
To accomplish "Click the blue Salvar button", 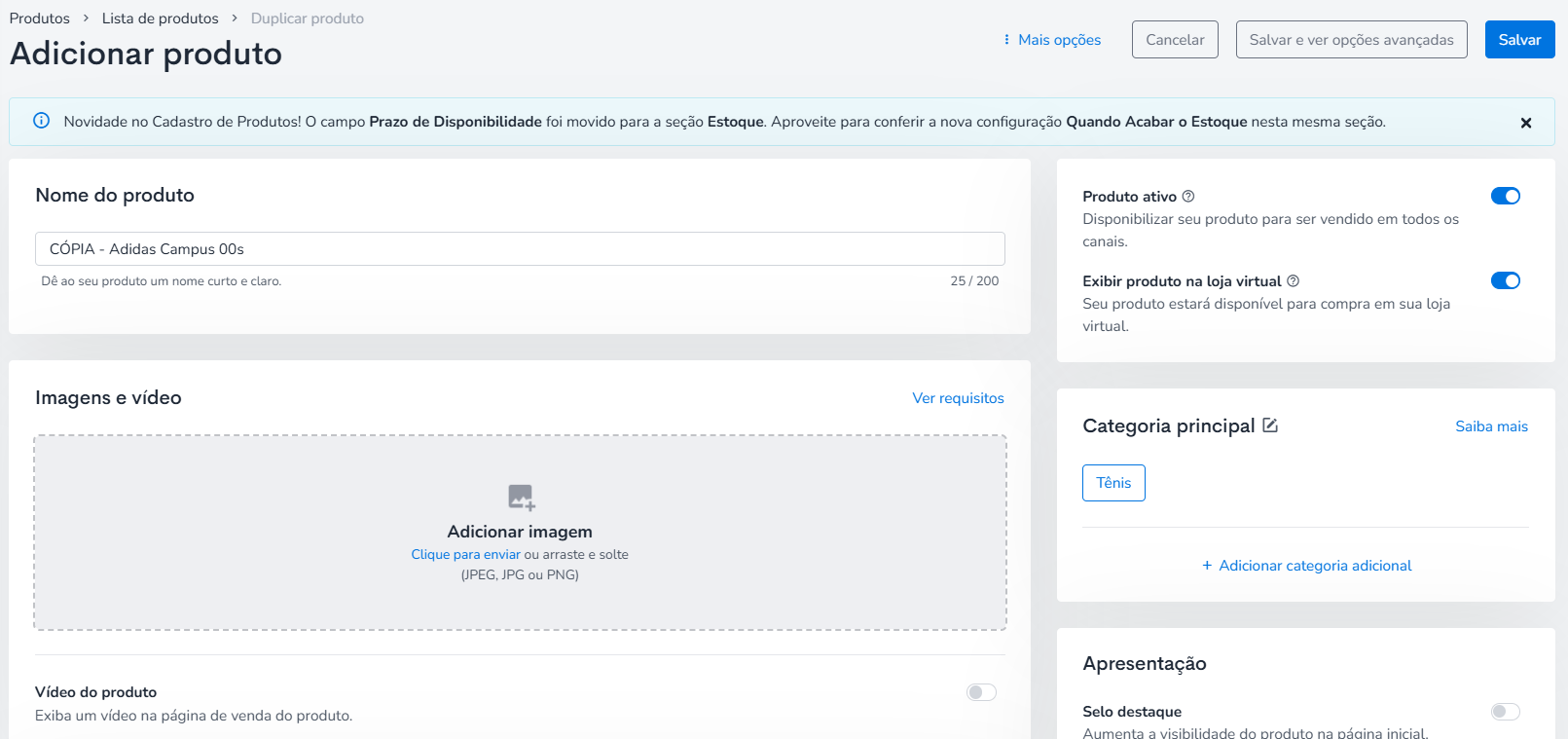I will [x=1519, y=40].
